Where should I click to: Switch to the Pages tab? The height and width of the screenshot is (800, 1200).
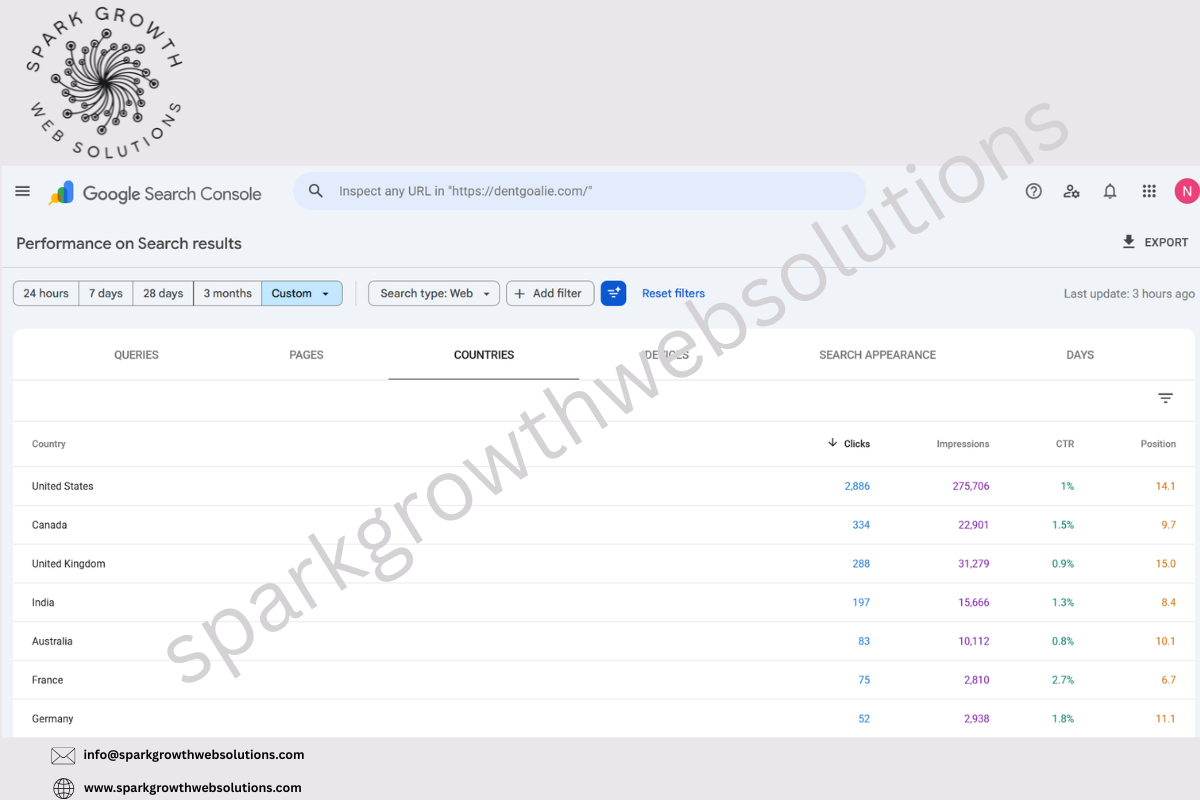306,355
